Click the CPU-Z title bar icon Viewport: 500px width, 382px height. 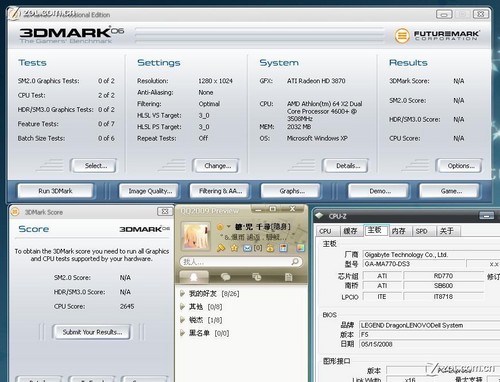coord(319,216)
